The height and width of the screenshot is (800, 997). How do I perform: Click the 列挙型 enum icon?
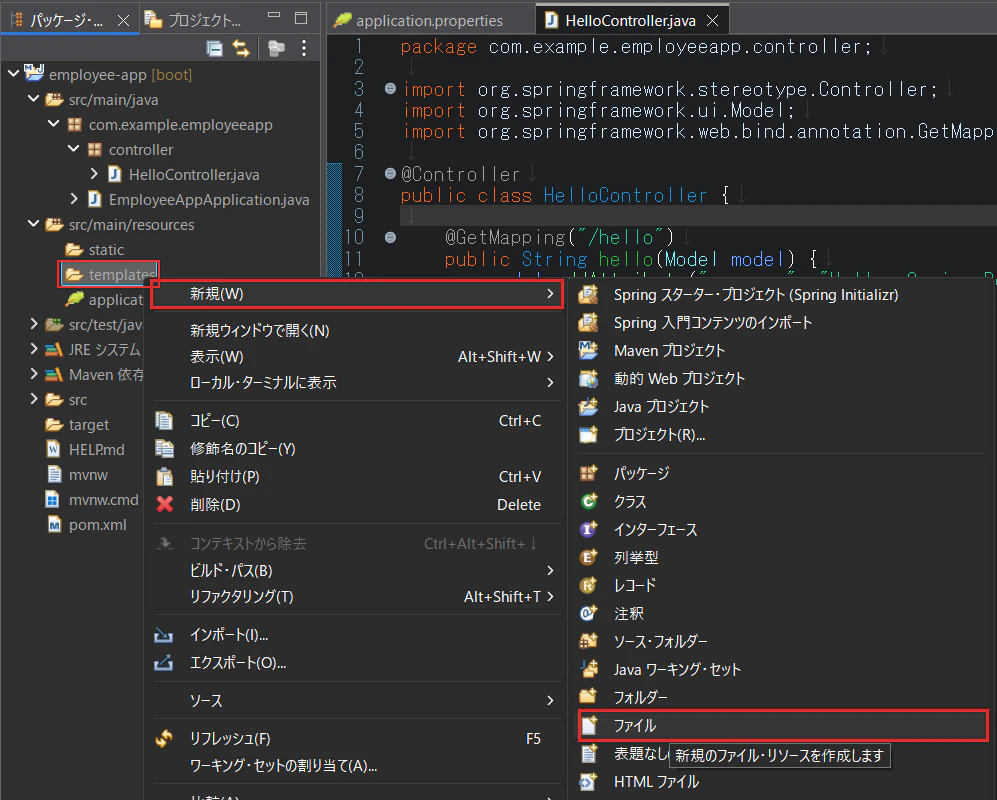pos(589,557)
